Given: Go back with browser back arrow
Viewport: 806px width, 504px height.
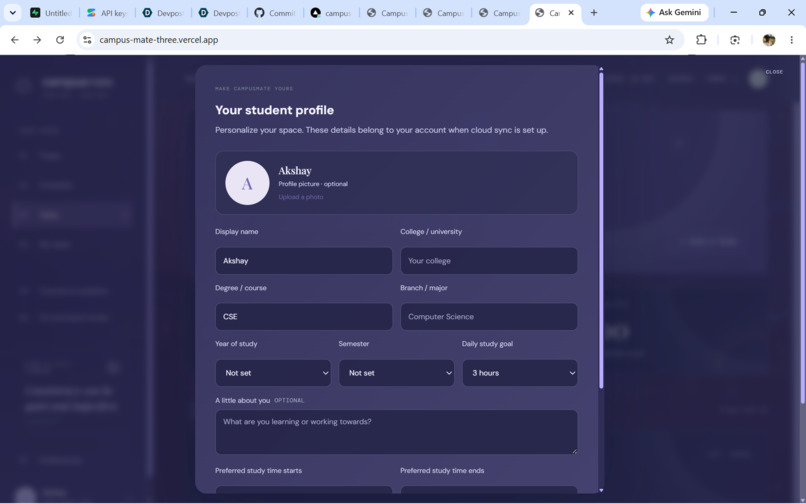Looking at the screenshot, I should point(15,40).
